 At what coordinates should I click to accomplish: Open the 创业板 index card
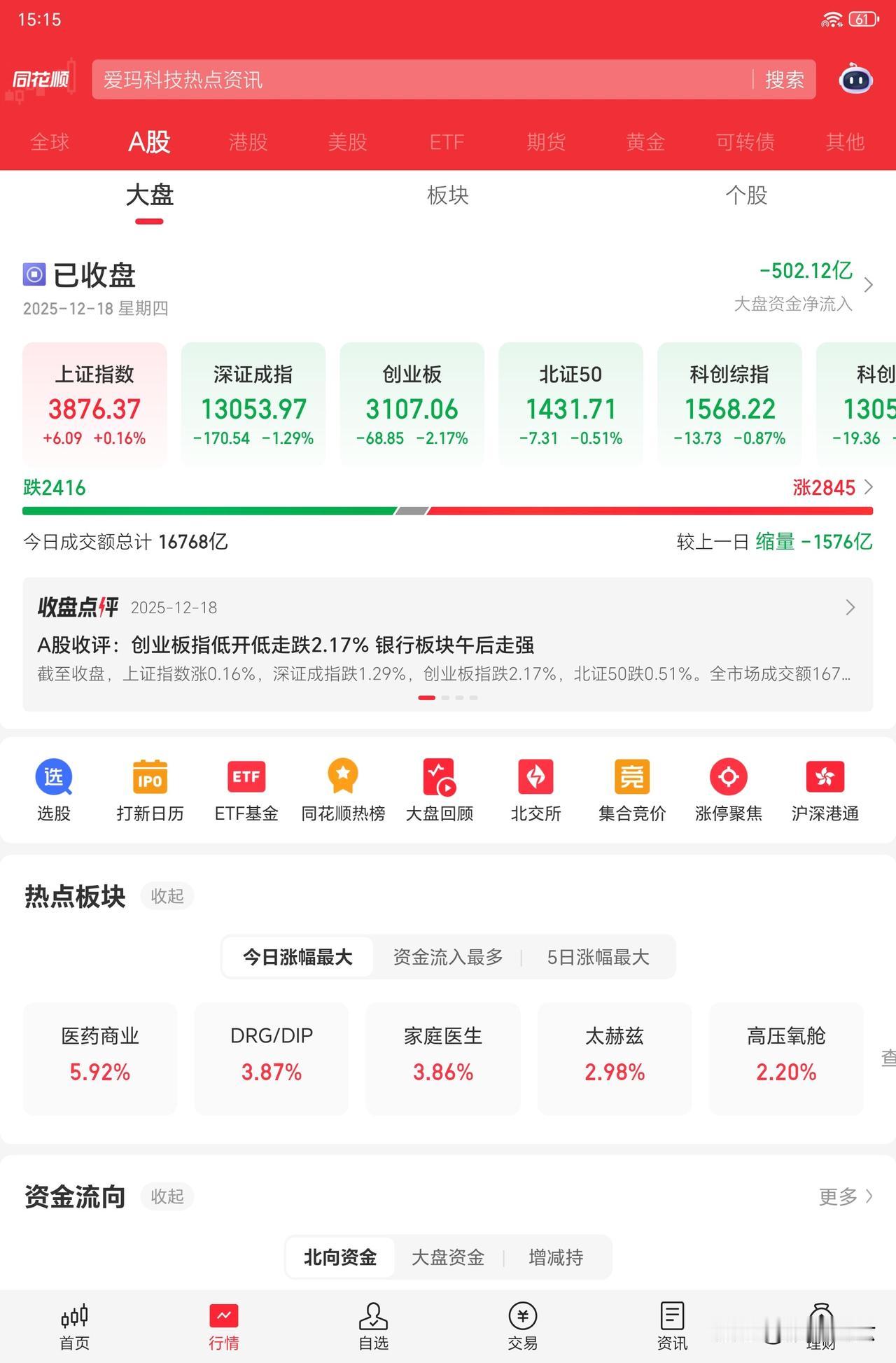(x=412, y=404)
